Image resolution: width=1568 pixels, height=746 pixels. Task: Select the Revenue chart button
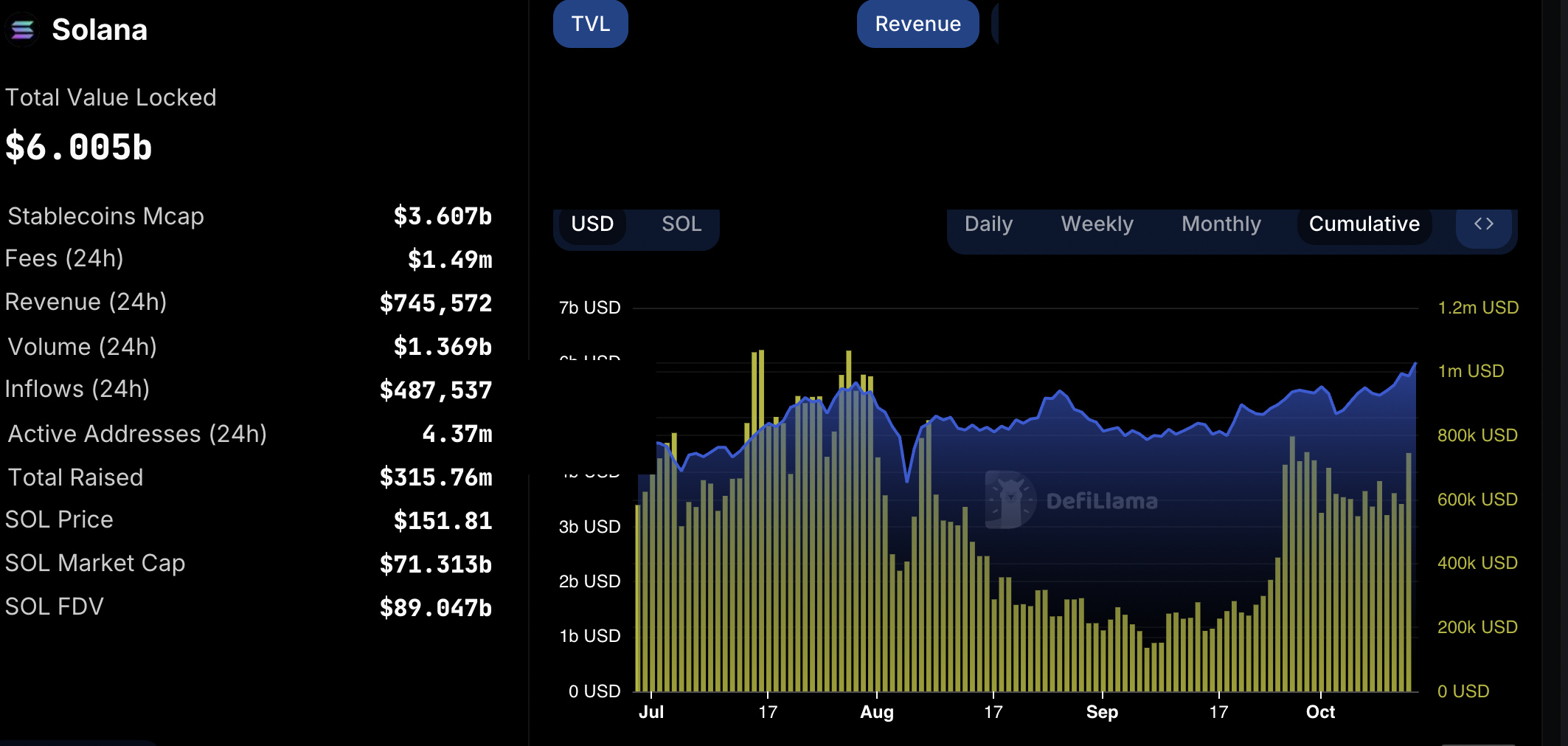(917, 23)
